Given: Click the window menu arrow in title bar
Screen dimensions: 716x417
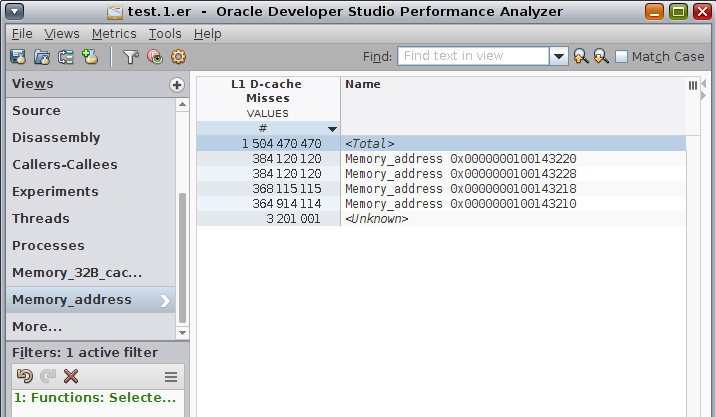Looking at the screenshot, I should coord(15,11).
